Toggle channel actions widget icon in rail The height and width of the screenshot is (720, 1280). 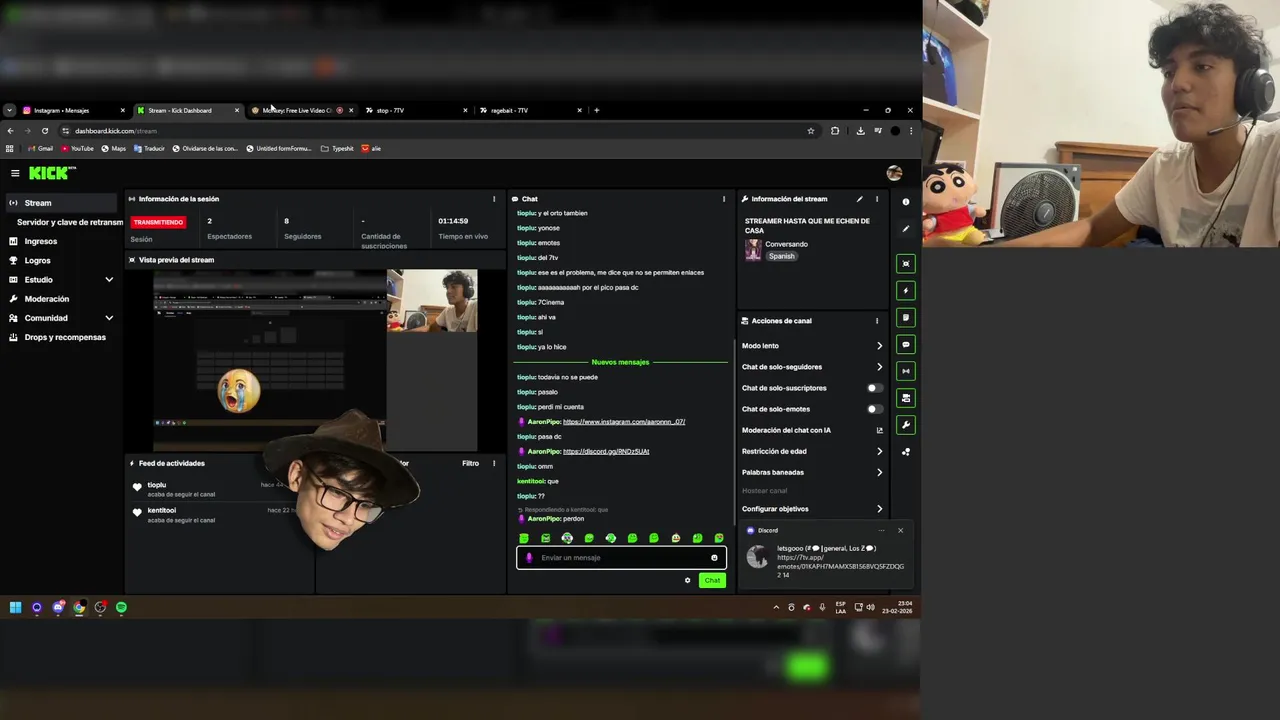pyautogui.click(x=906, y=398)
